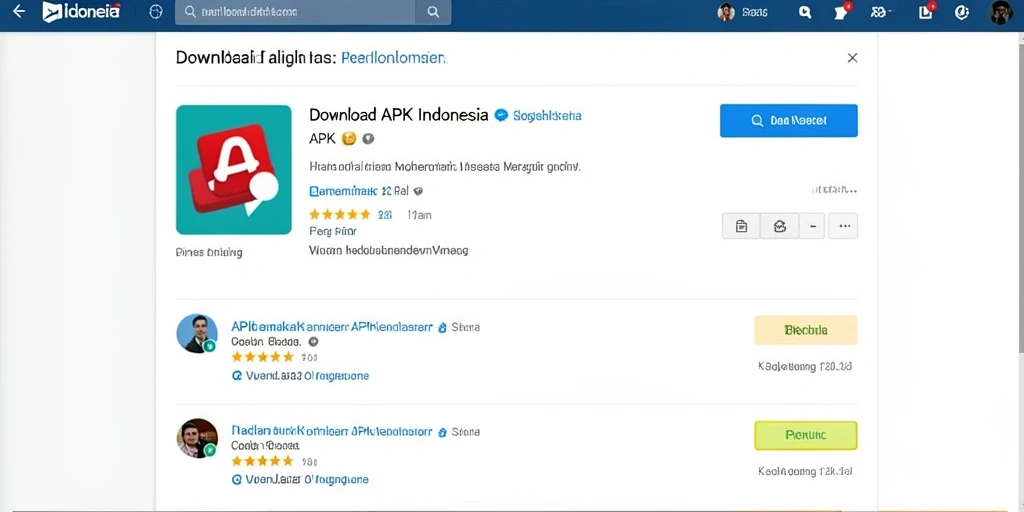Open the bookmark icon with red badge
The height and width of the screenshot is (512, 1024).
pyautogui.click(x=927, y=11)
